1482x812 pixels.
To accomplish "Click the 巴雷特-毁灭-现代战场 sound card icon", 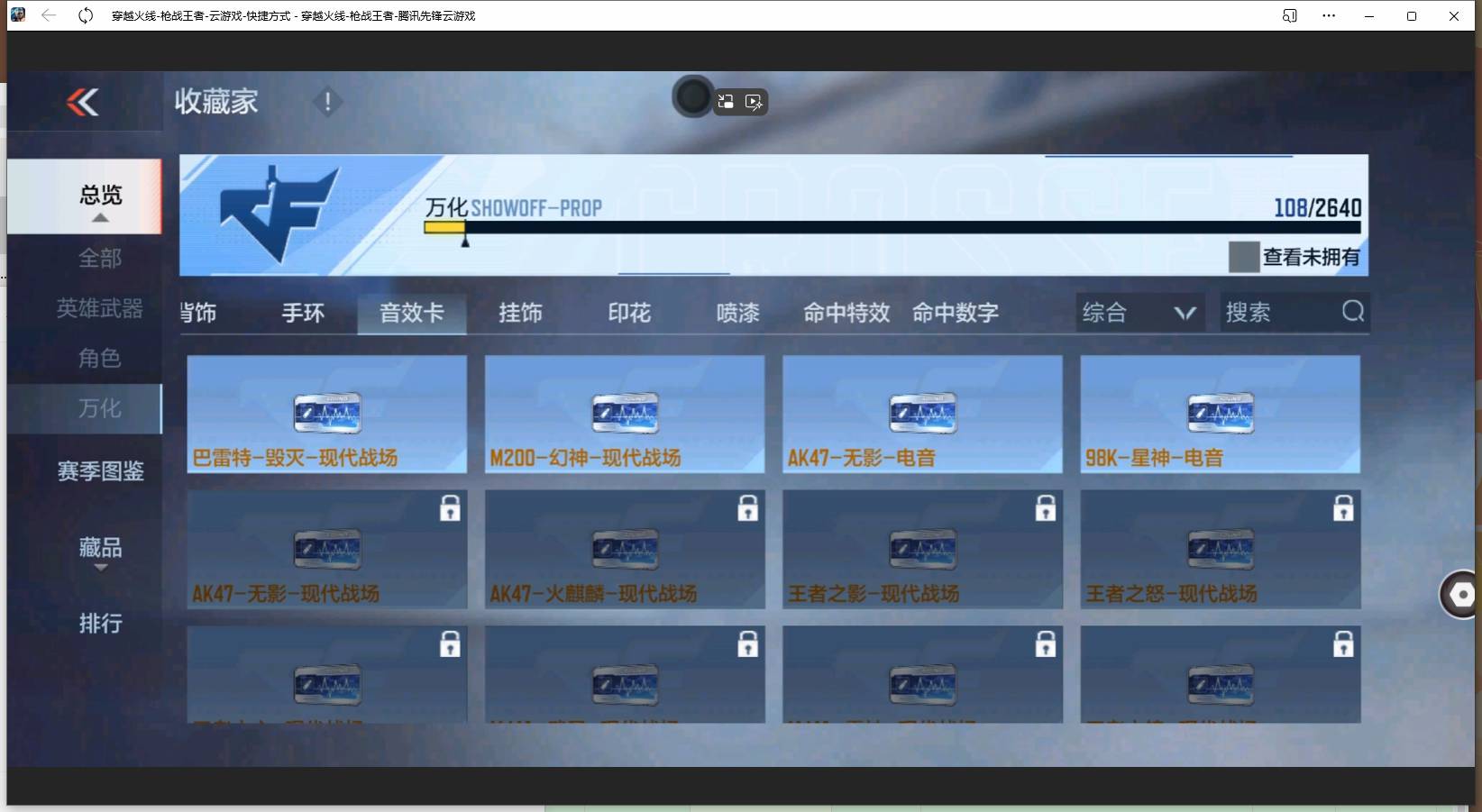I will [327, 414].
